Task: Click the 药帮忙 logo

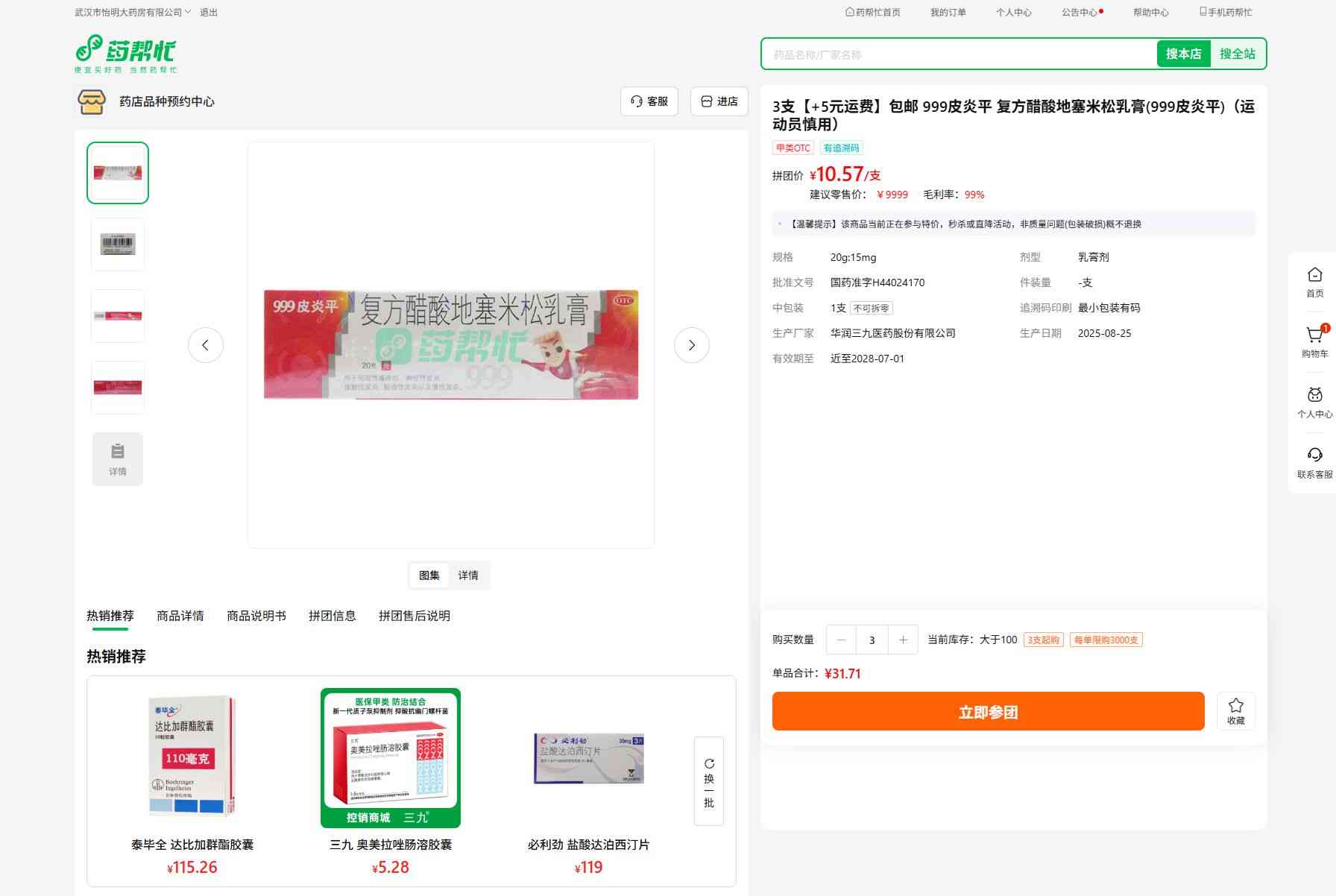Action: coord(126,54)
